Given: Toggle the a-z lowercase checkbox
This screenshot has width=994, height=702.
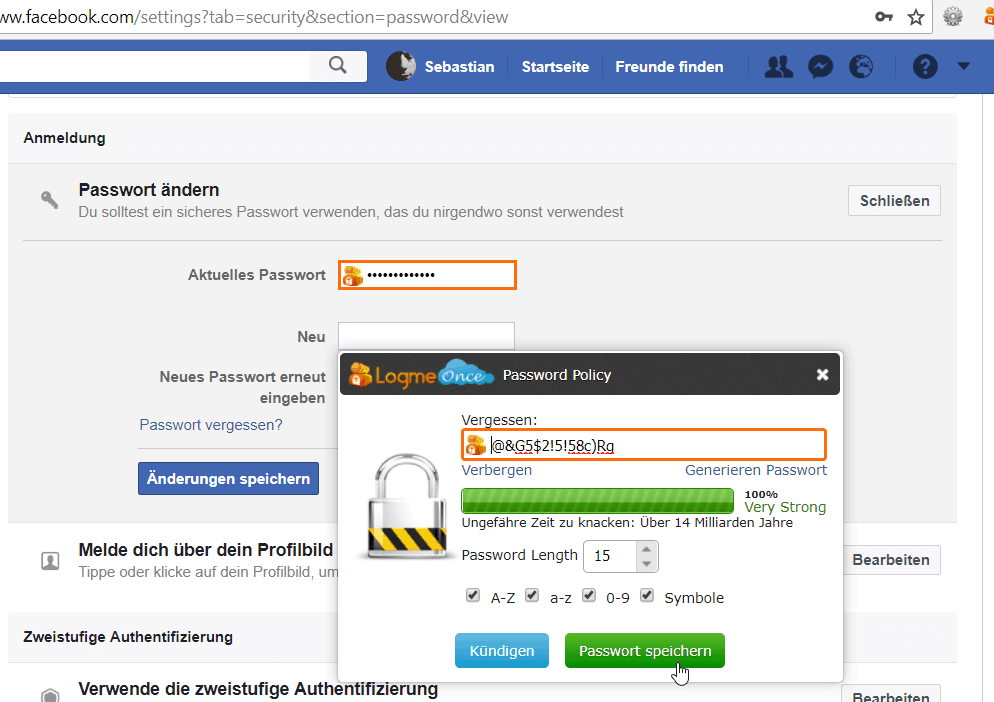Looking at the screenshot, I should [532, 595].
